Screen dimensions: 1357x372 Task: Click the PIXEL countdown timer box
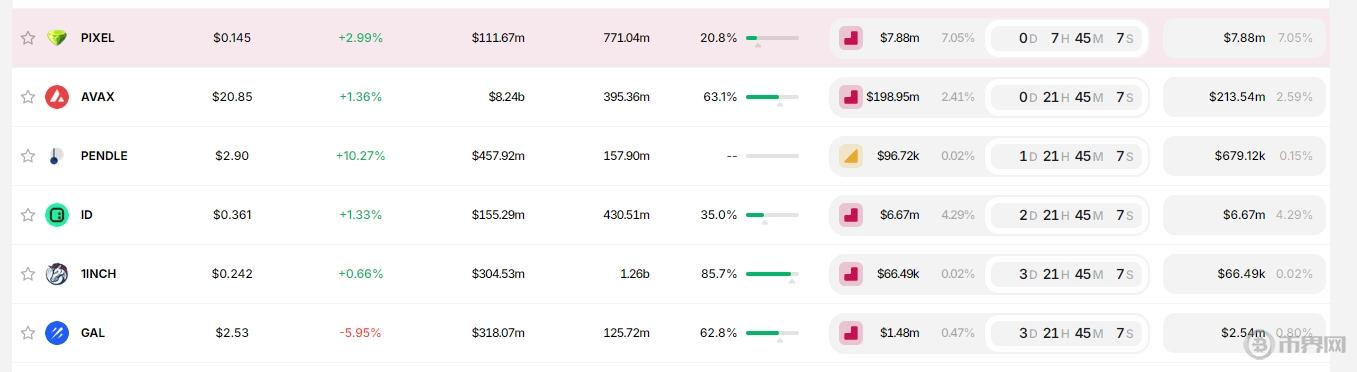tap(1067, 38)
